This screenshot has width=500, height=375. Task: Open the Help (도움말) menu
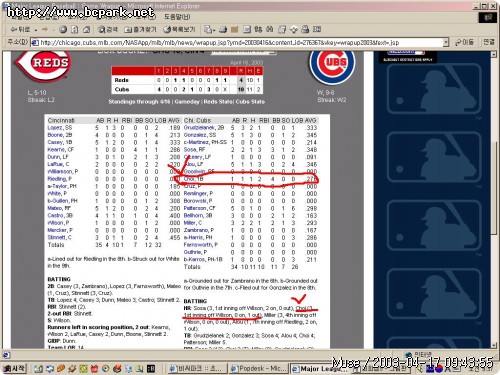pyautogui.click(x=177, y=17)
